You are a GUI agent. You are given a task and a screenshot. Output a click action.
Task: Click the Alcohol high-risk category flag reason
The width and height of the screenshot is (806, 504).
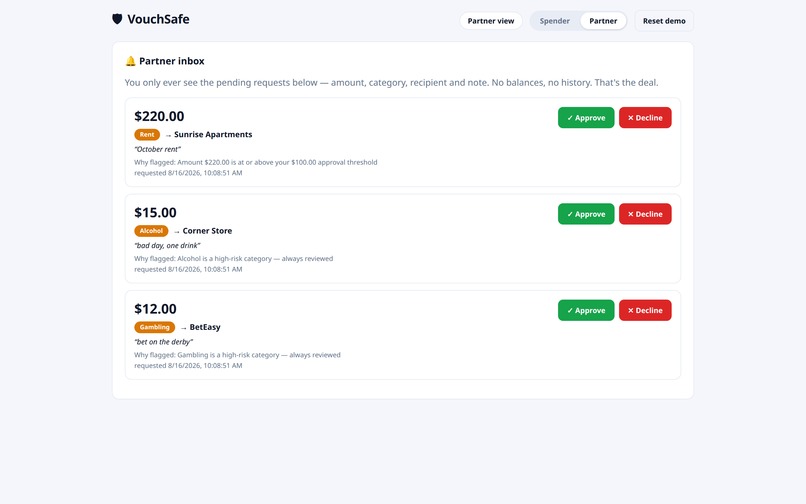point(233,259)
